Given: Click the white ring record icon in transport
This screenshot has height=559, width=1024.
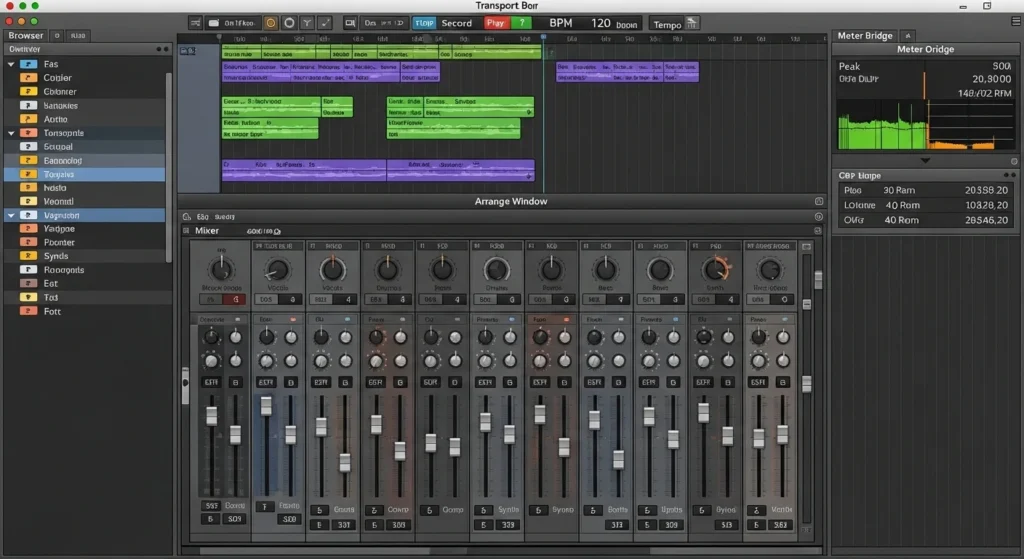Looking at the screenshot, I should pyautogui.click(x=289, y=23).
